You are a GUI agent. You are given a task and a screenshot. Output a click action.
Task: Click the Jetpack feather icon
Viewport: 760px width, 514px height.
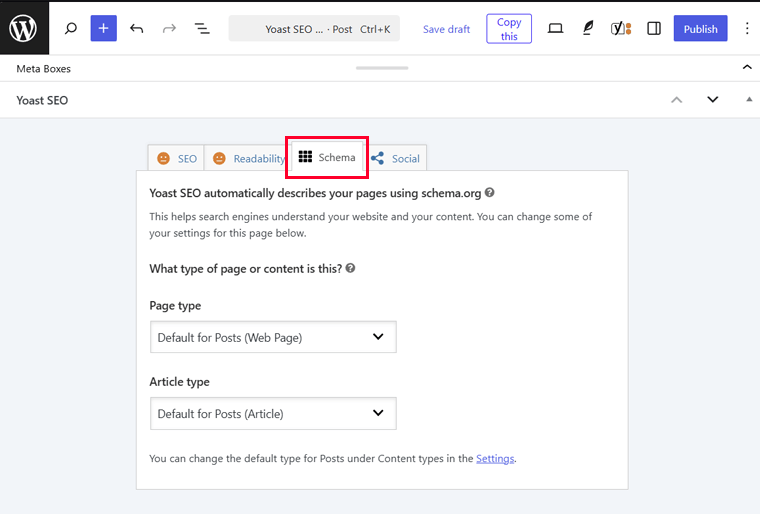[588, 29]
